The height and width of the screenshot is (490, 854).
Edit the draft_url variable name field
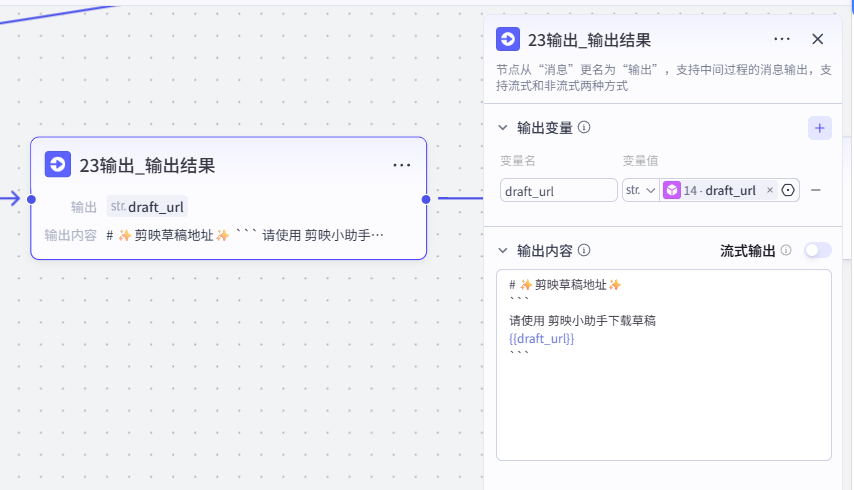pos(558,191)
